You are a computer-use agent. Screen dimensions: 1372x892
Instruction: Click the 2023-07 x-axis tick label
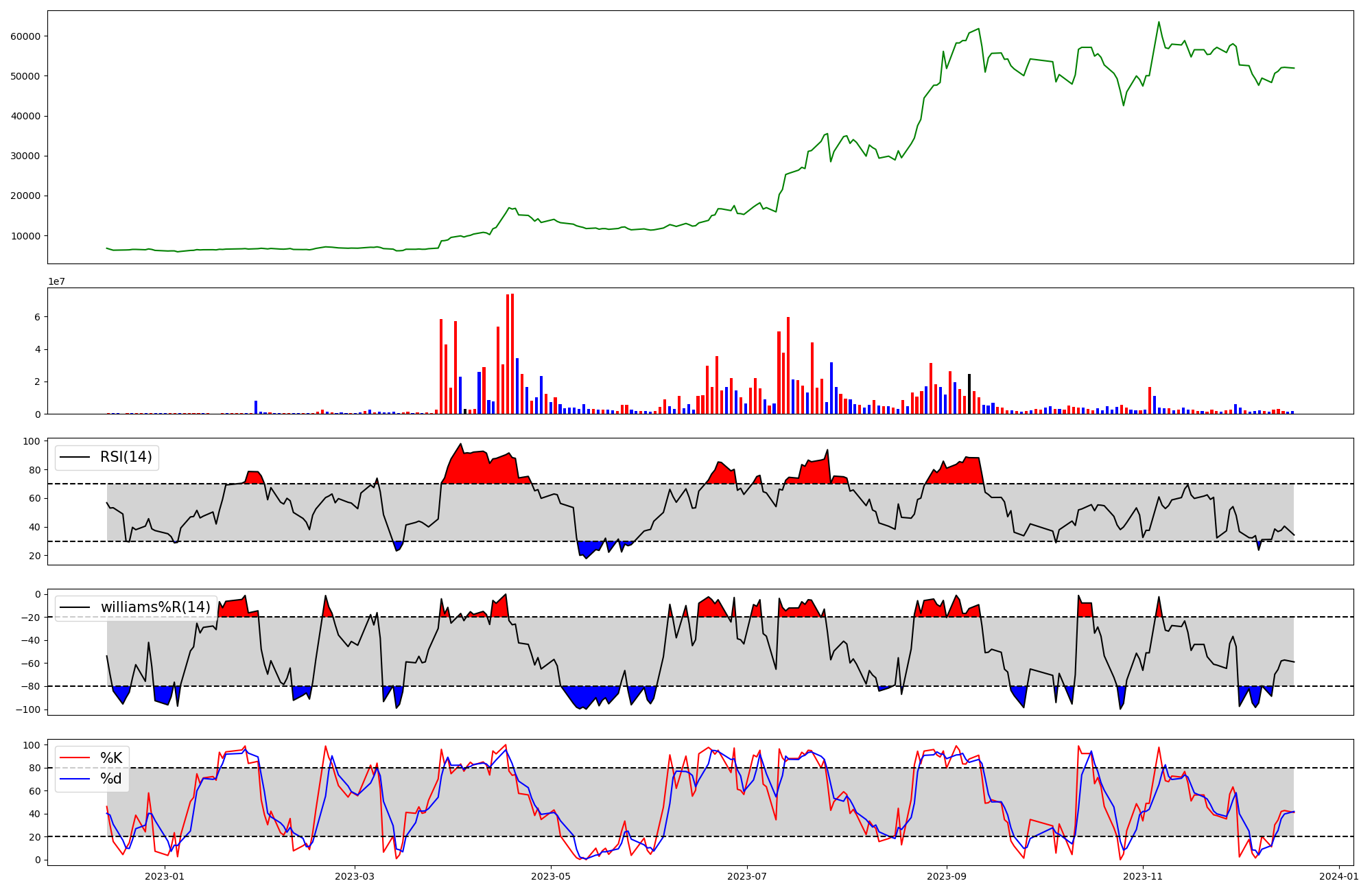click(x=746, y=876)
